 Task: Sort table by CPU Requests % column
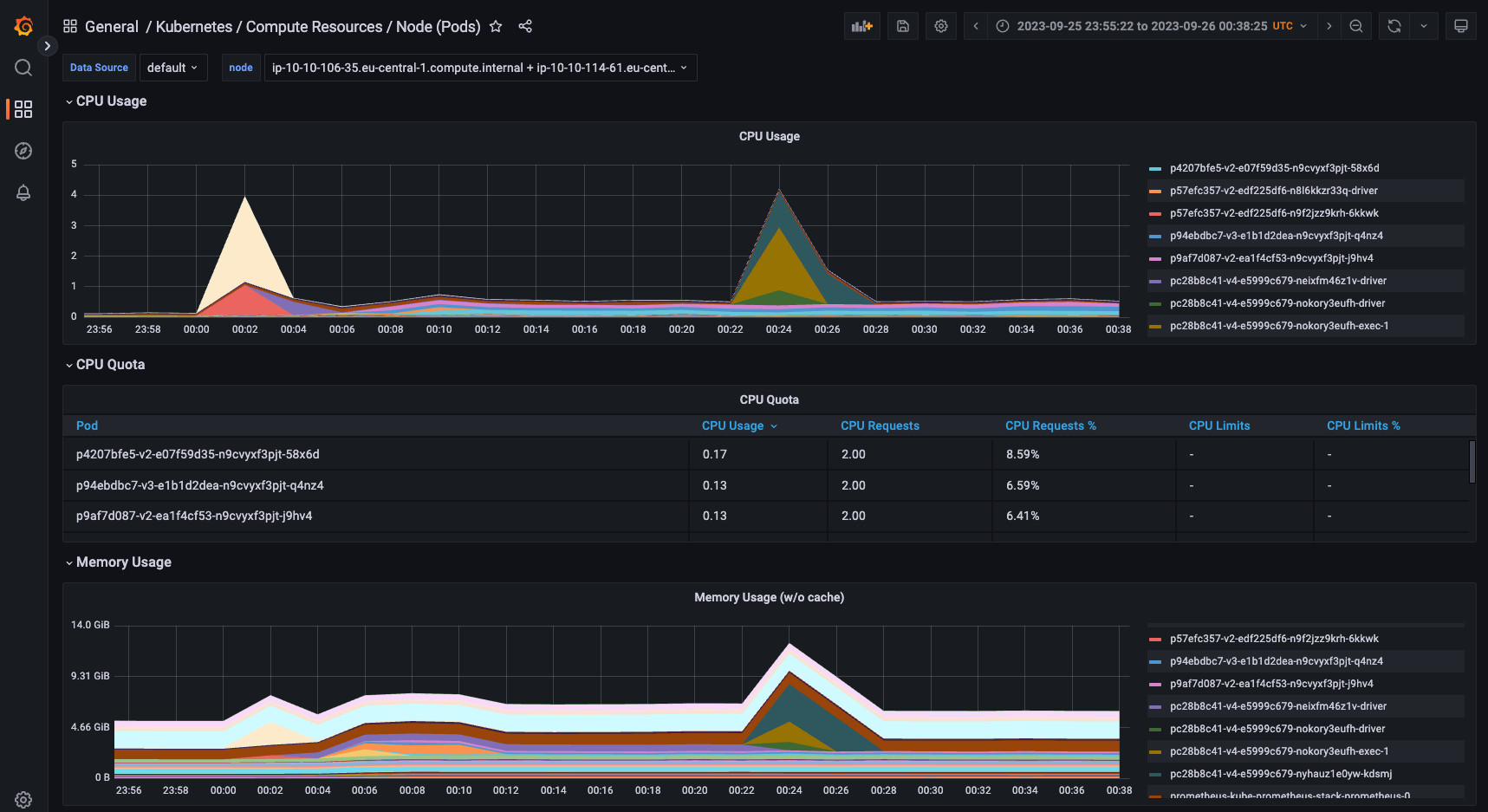(x=1050, y=425)
